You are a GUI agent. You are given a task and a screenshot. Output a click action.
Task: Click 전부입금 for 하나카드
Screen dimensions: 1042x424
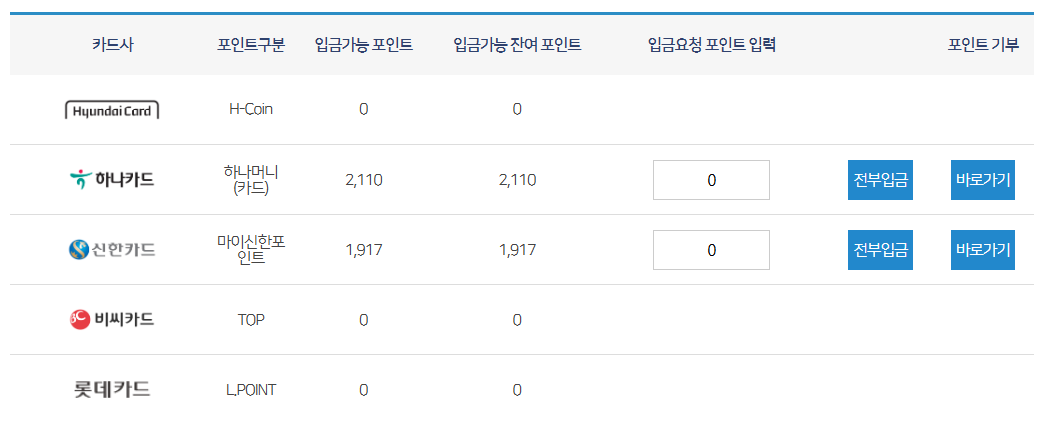(x=881, y=180)
